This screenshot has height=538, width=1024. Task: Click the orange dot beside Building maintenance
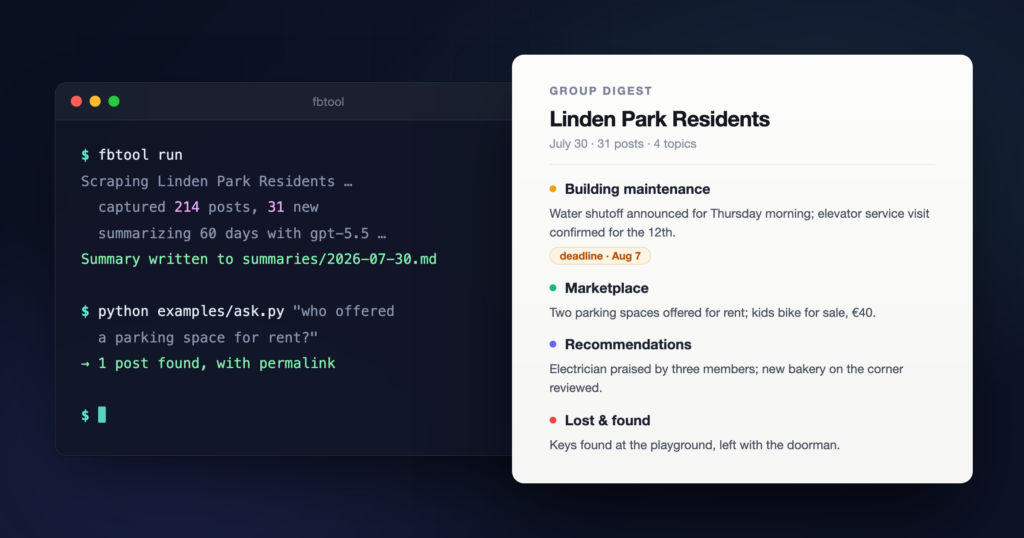click(553, 189)
